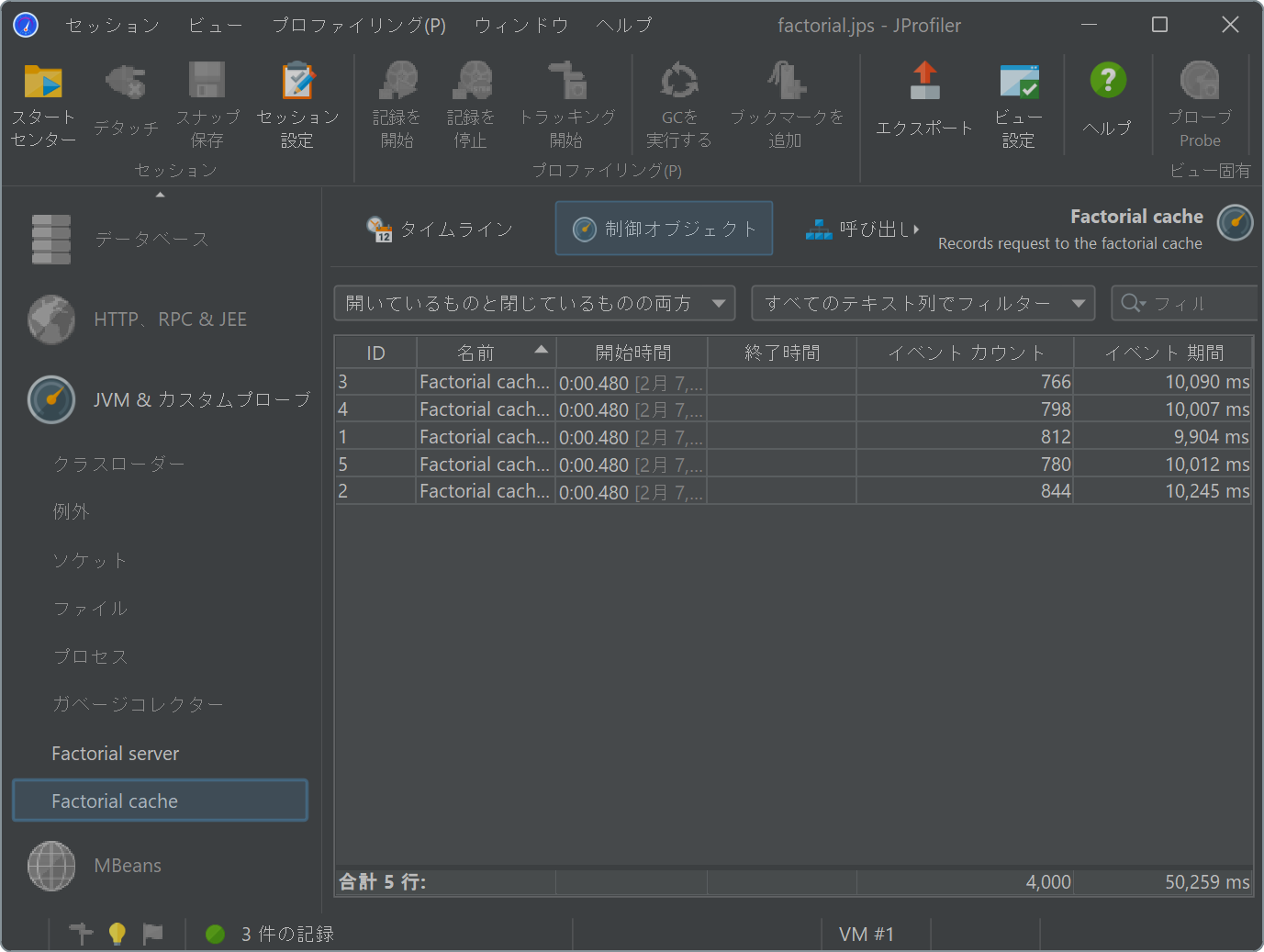Sort table by イベント カウント column header
This screenshot has height=952, width=1264.
pyautogui.click(x=966, y=353)
